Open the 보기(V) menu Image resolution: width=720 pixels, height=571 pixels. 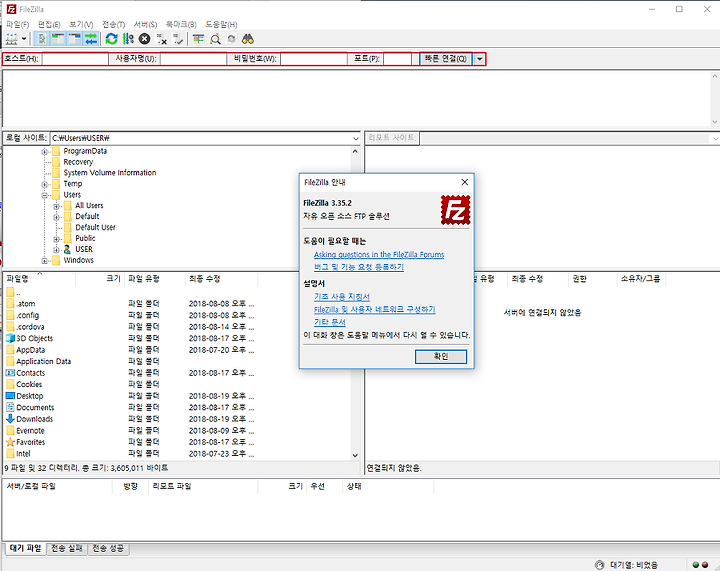81,24
